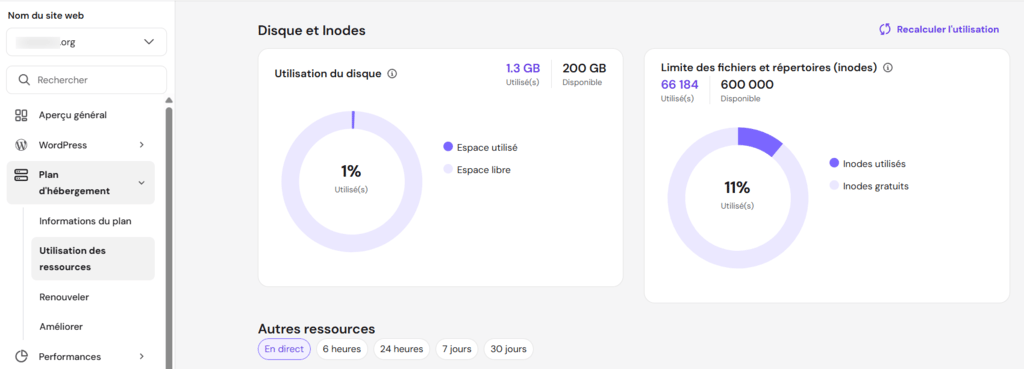1024x369 pixels.
Task: Open the website domain dropdown
Action: [x=86, y=42]
